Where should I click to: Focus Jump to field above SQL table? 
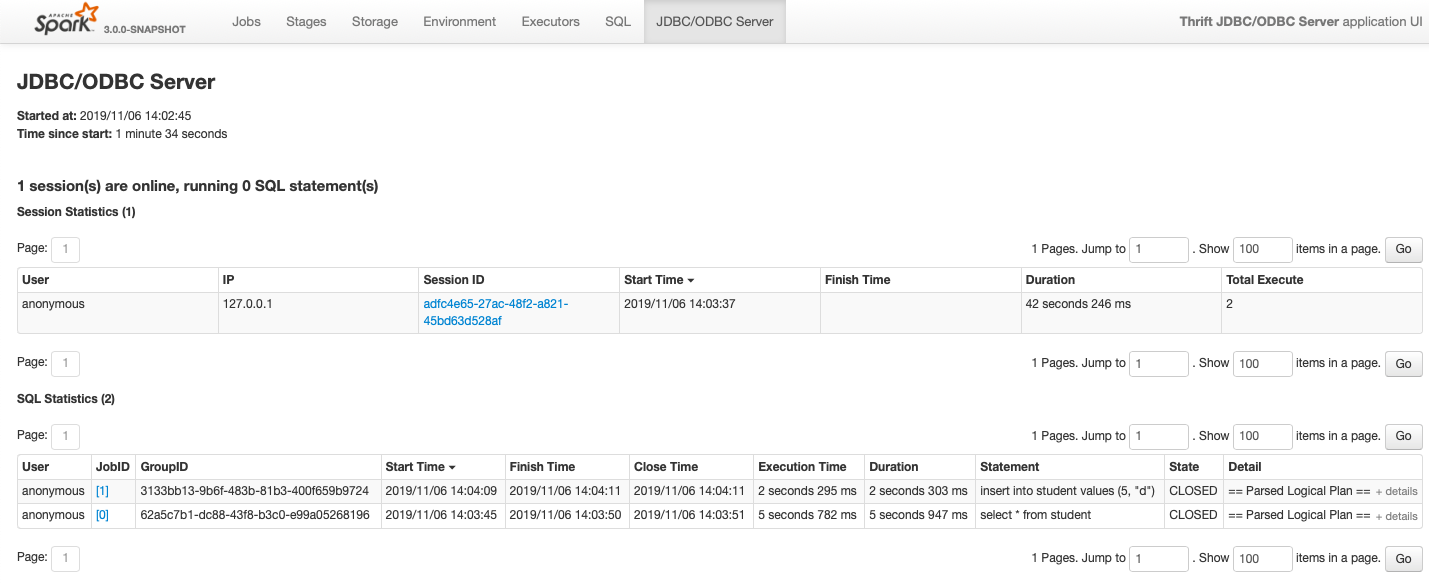pyautogui.click(x=1159, y=436)
